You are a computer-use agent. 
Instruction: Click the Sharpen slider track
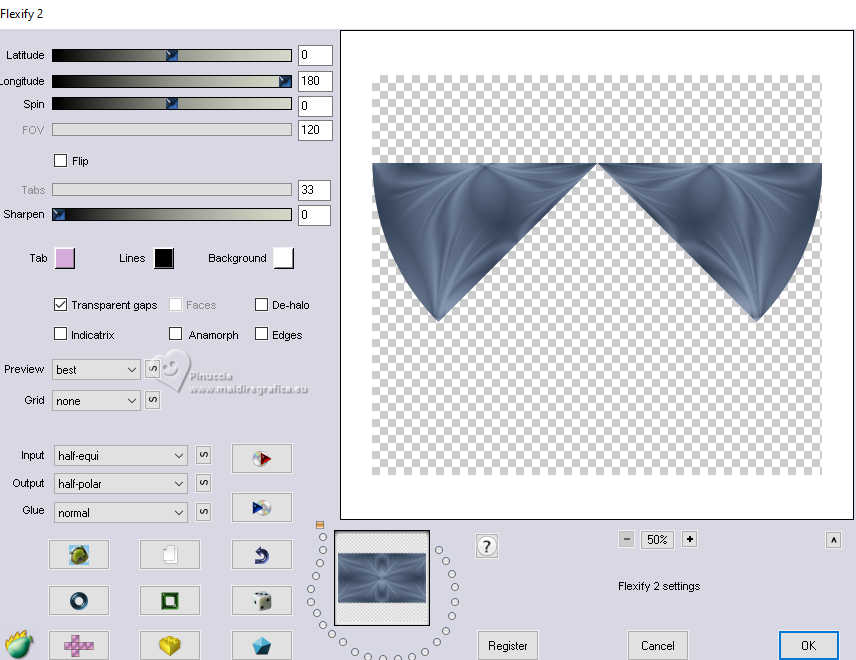[x=172, y=215]
